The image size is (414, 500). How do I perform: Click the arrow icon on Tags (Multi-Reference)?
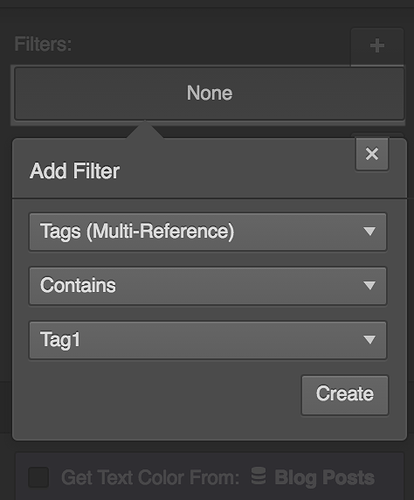(x=369, y=231)
